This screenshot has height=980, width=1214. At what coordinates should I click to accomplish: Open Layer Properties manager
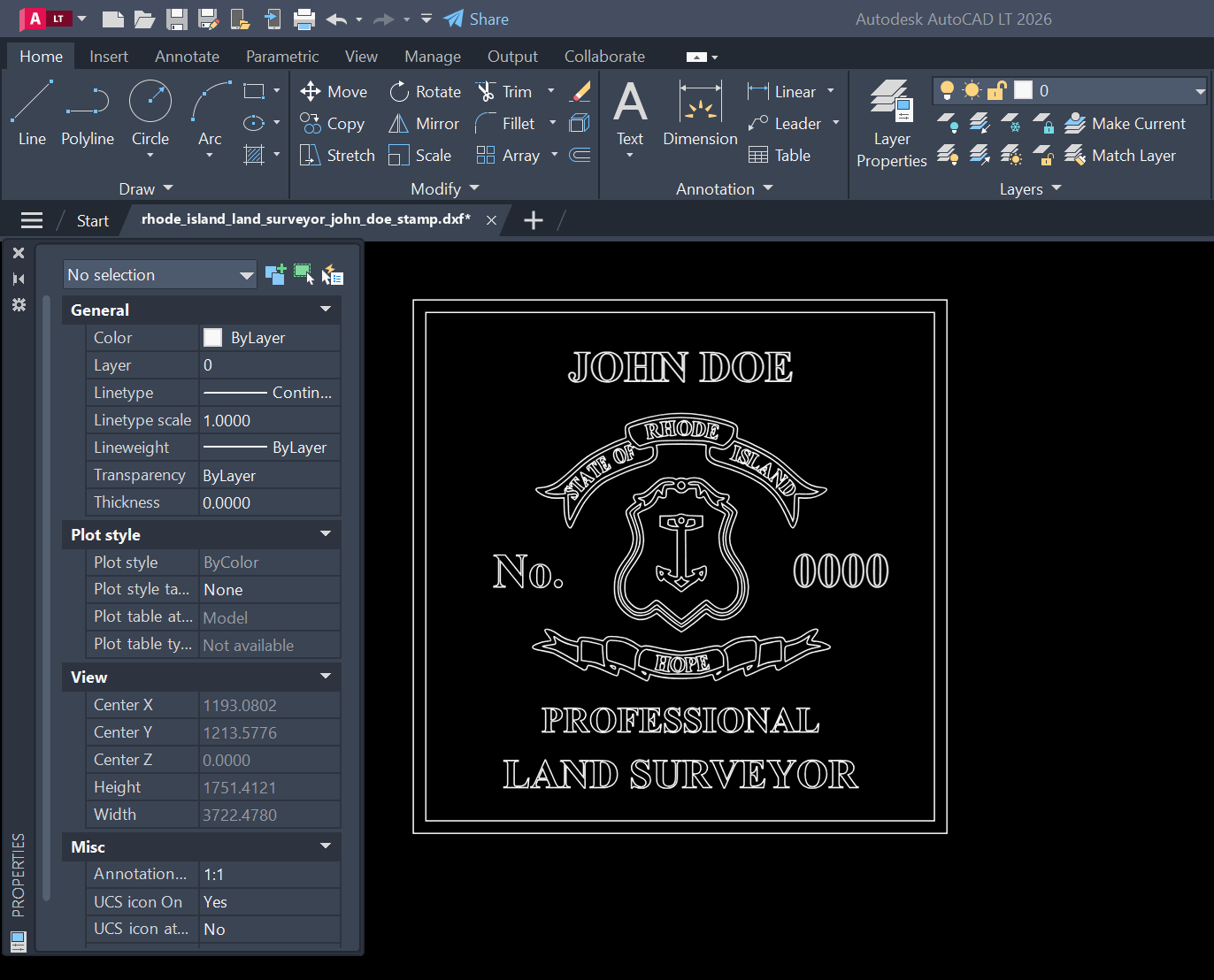[x=891, y=124]
